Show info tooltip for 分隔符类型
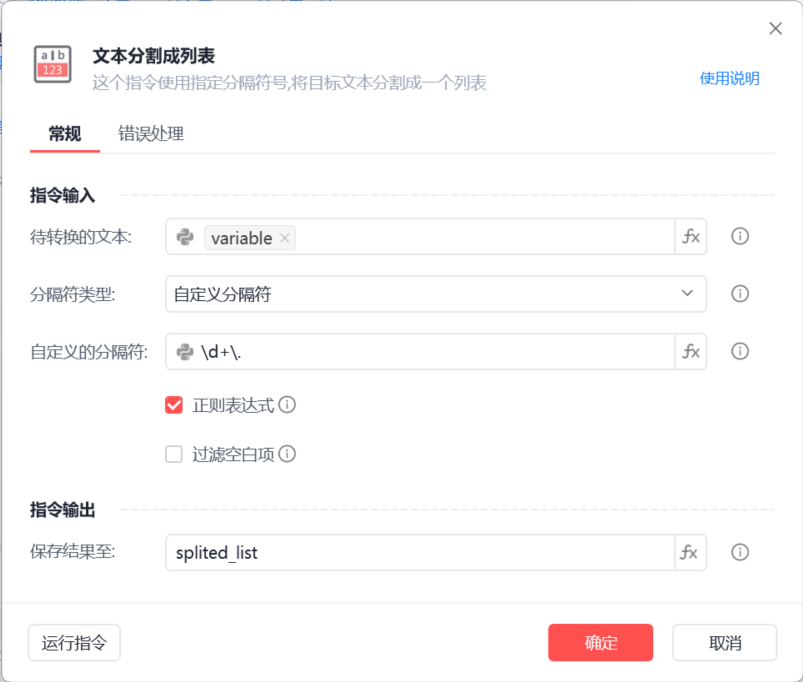This screenshot has height=682, width=803. point(739,294)
